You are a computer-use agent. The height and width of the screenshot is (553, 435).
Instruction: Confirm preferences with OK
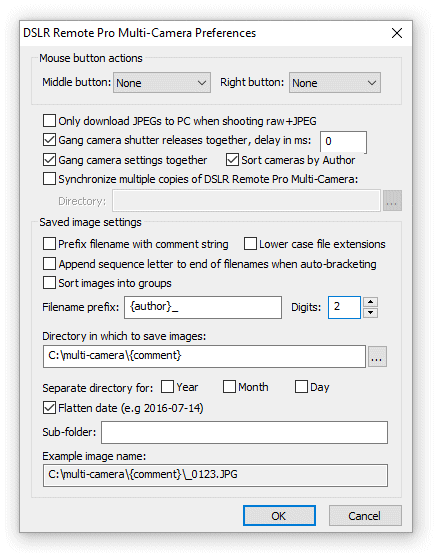[279, 516]
